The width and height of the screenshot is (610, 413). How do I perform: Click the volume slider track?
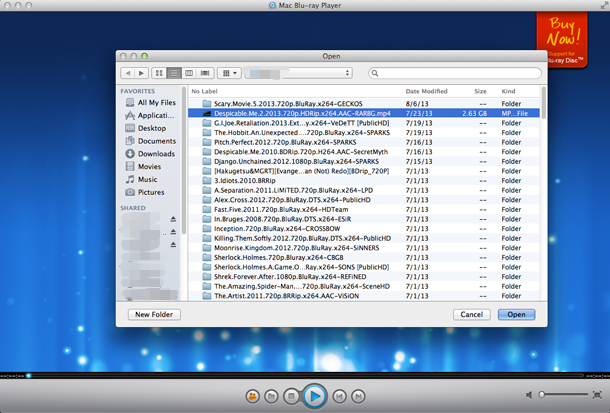pos(565,397)
